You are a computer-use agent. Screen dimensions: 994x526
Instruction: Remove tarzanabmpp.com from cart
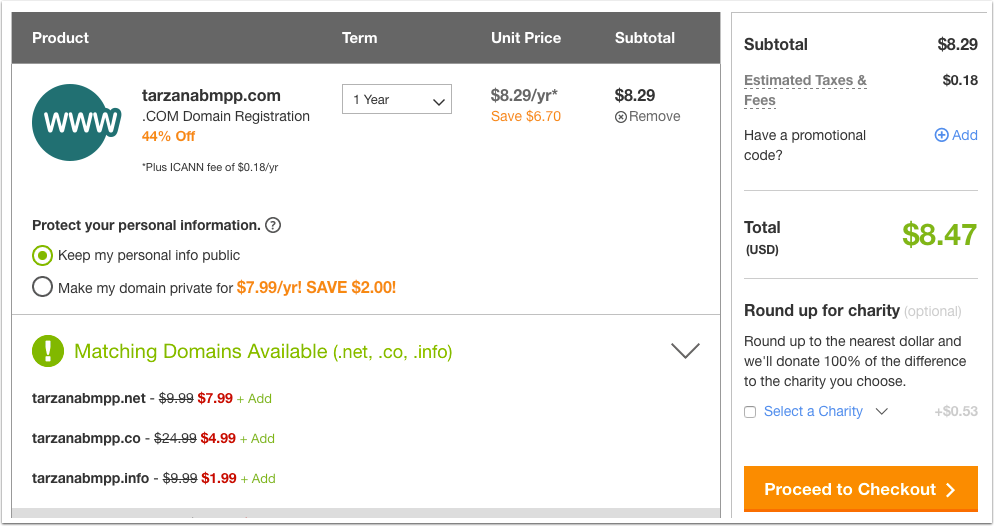(x=648, y=116)
